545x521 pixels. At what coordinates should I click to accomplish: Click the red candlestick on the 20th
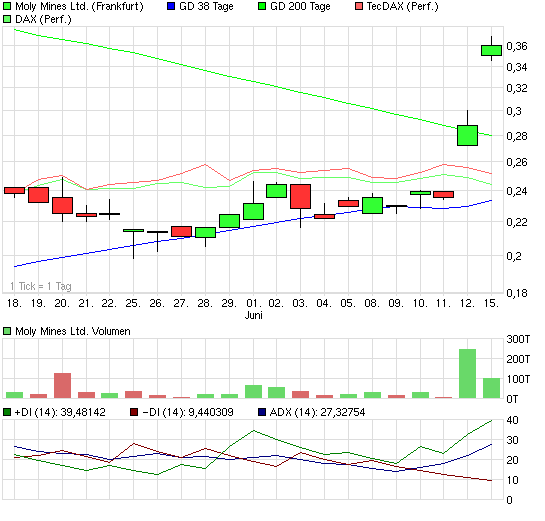(63, 205)
